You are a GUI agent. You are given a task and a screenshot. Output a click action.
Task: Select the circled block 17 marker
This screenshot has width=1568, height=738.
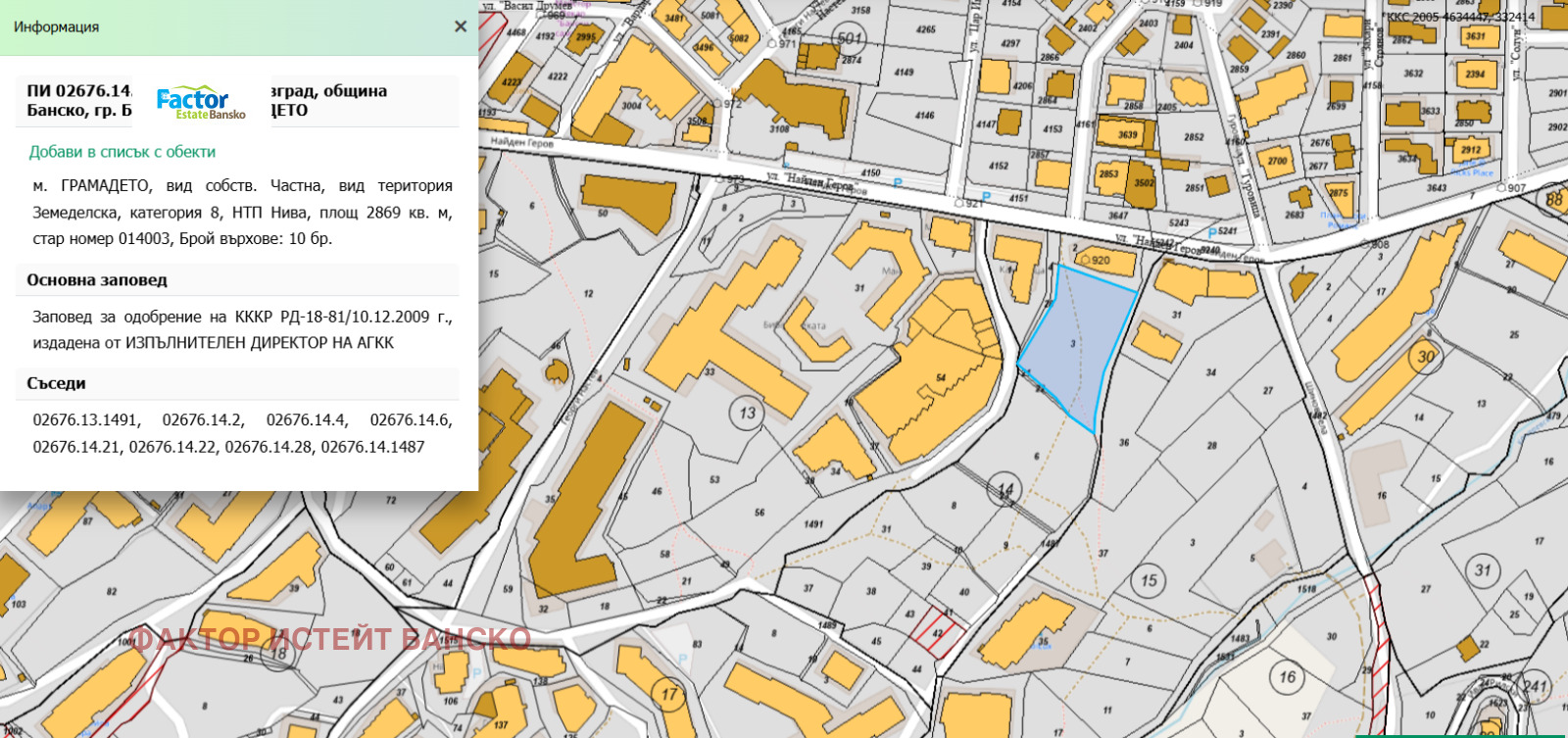click(x=668, y=695)
